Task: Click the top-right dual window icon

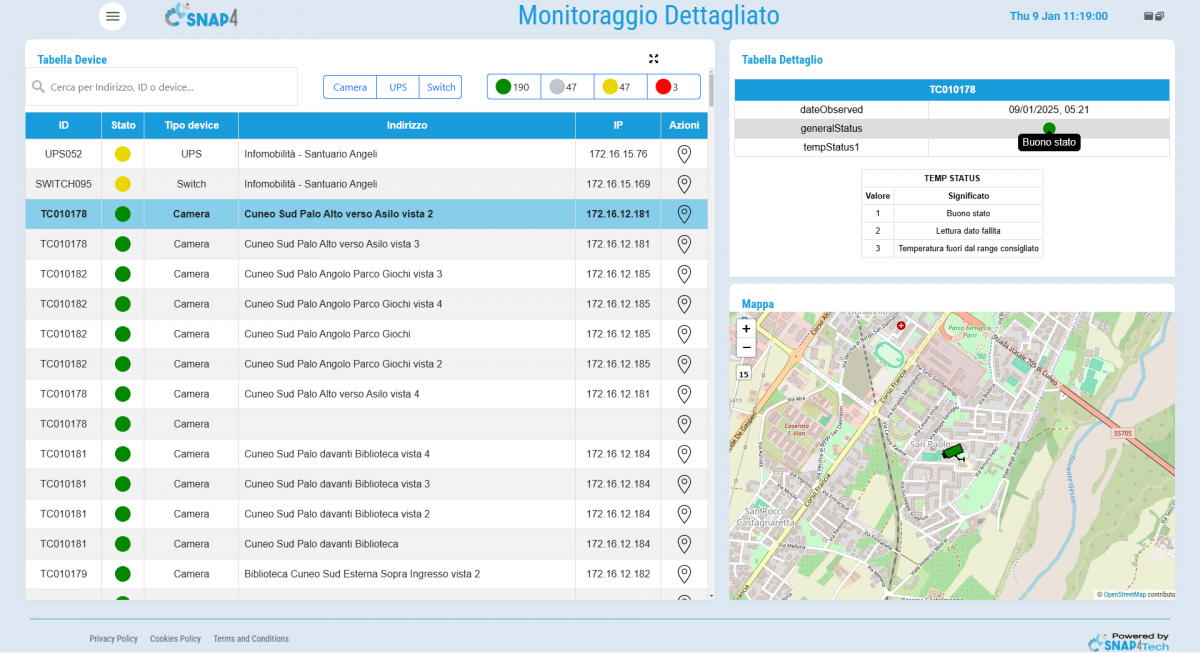Action: click(x=1153, y=16)
